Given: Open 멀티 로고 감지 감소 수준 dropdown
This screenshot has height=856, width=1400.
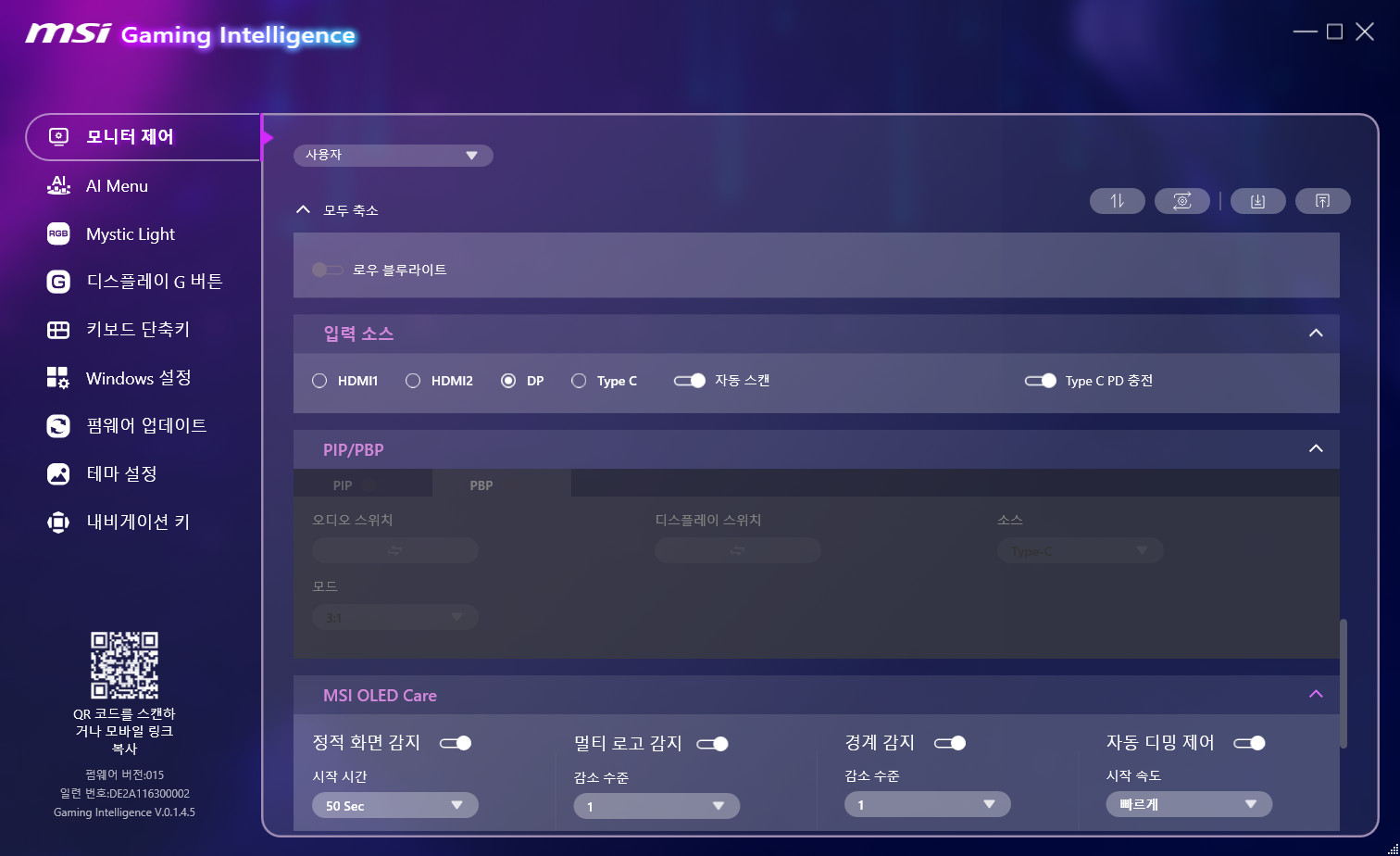Looking at the screenshot, I should tap(656, 806).
